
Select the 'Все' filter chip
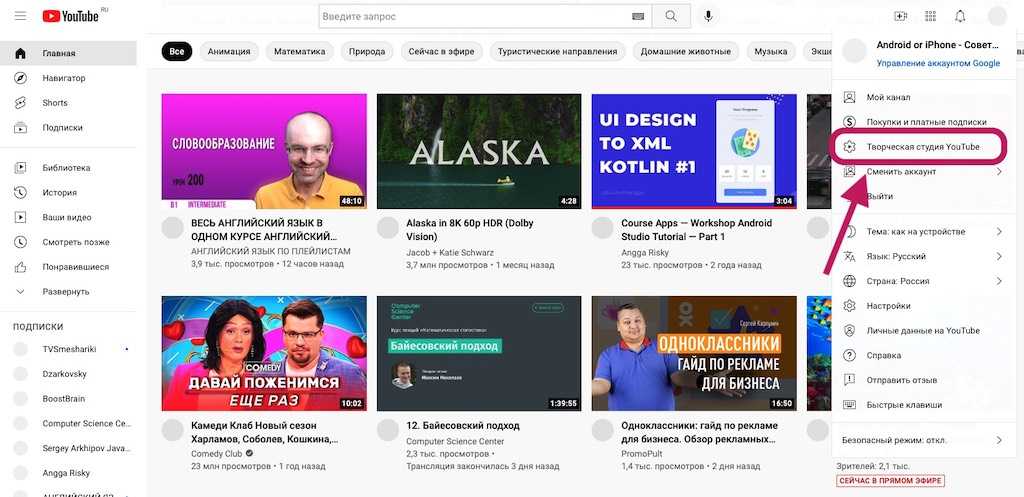177,52
